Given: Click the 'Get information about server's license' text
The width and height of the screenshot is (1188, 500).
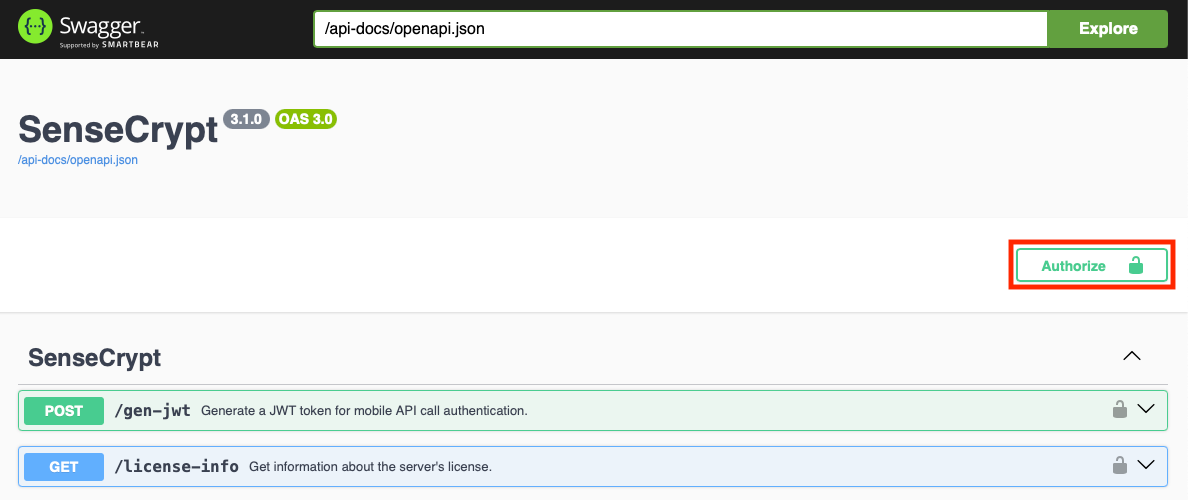Looking at the screenshot, I should click(x=370, y=467).
